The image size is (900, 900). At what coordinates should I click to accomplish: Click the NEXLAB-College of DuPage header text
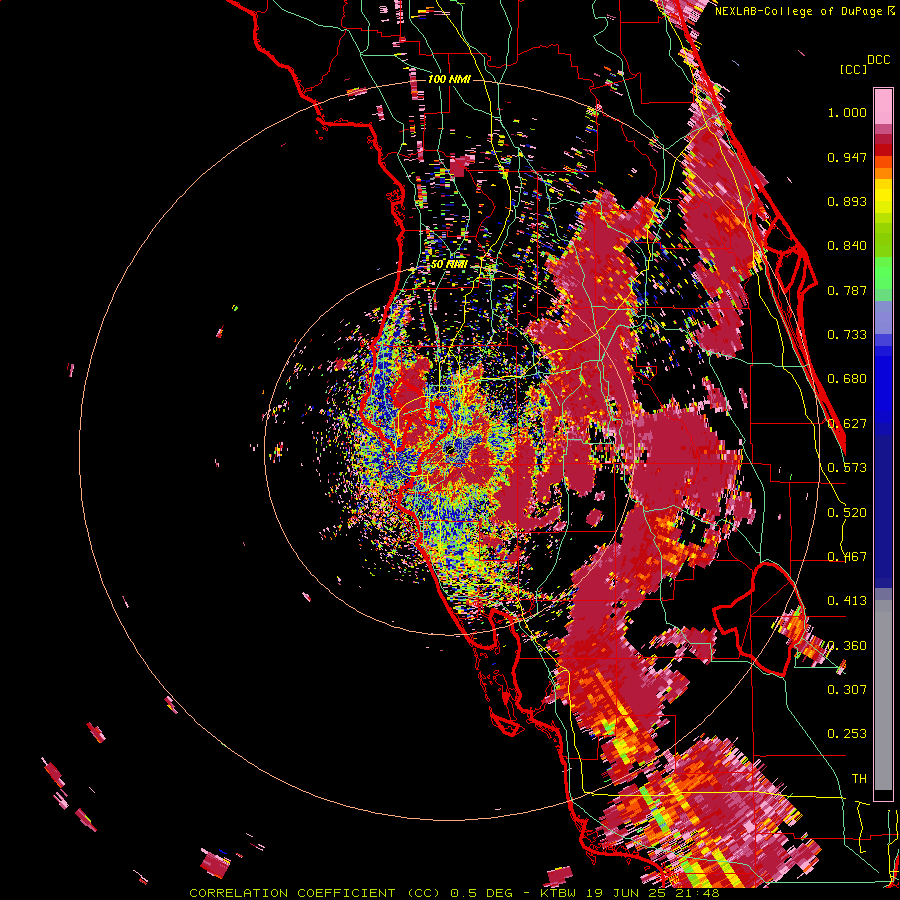tap(800, 11)
